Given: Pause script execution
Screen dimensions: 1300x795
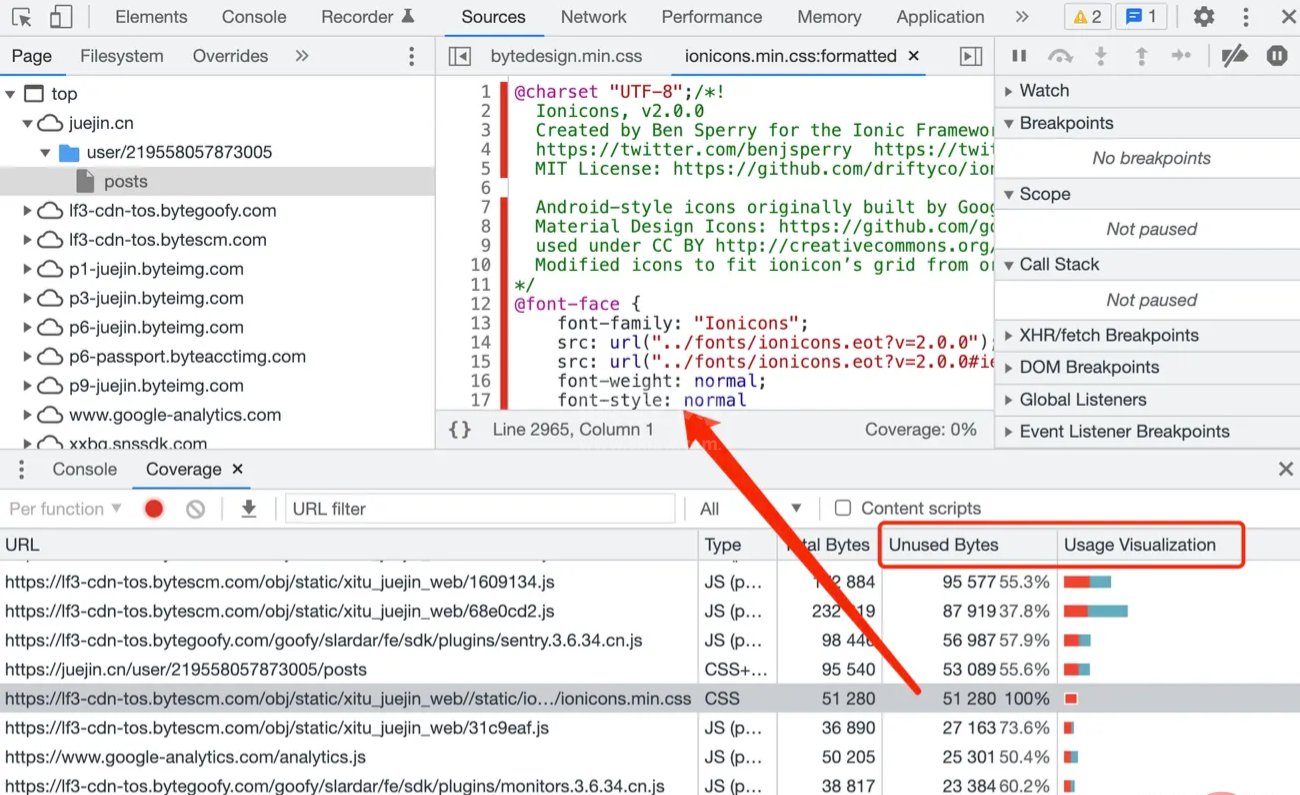Looking at the screenshot, I should coord(1019,56).
